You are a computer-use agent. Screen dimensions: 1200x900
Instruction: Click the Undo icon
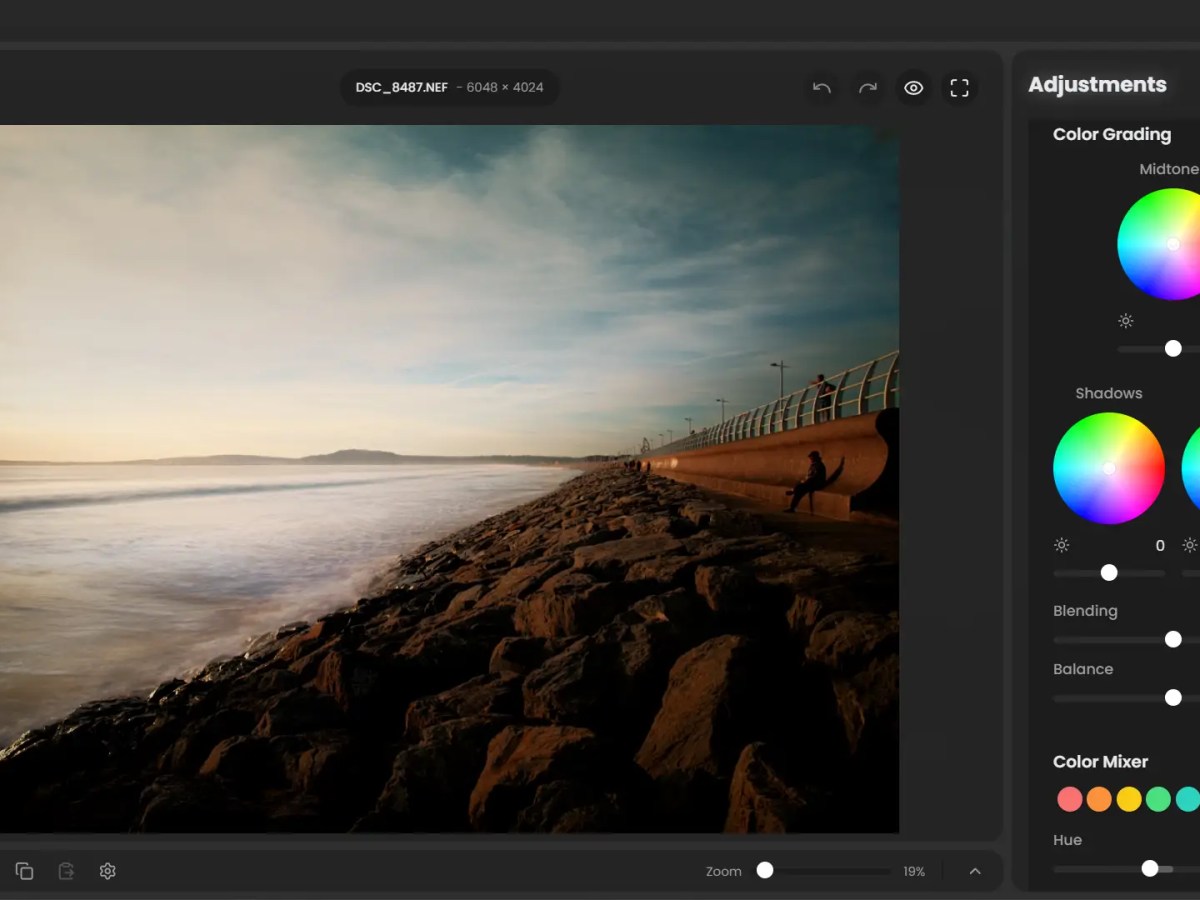(x=821, y=88)
